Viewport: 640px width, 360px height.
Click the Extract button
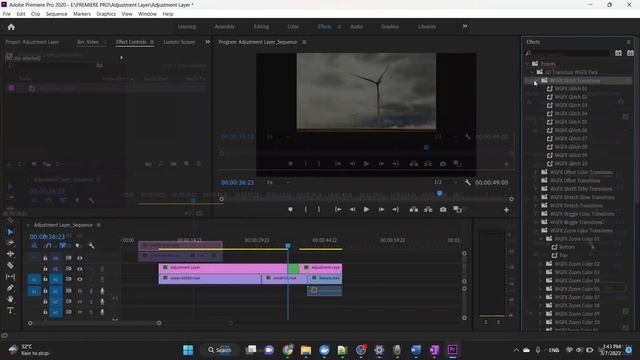(428, 209)
